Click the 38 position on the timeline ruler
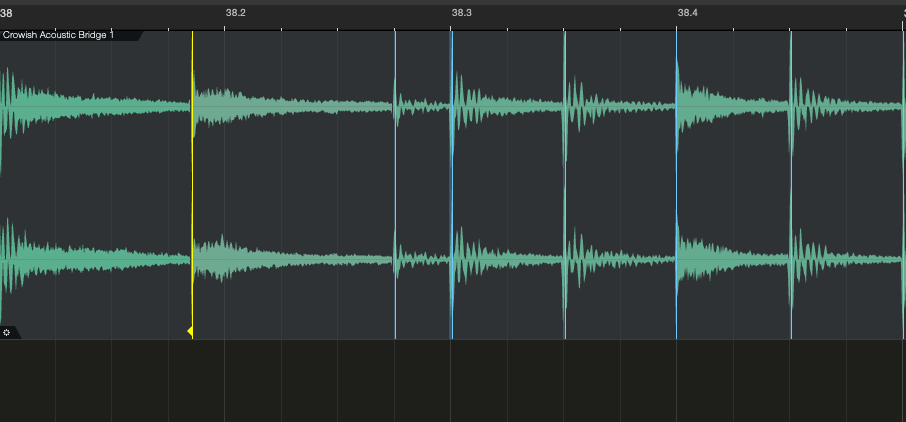The height and width of the screenshot is (422, 906). 7,13
